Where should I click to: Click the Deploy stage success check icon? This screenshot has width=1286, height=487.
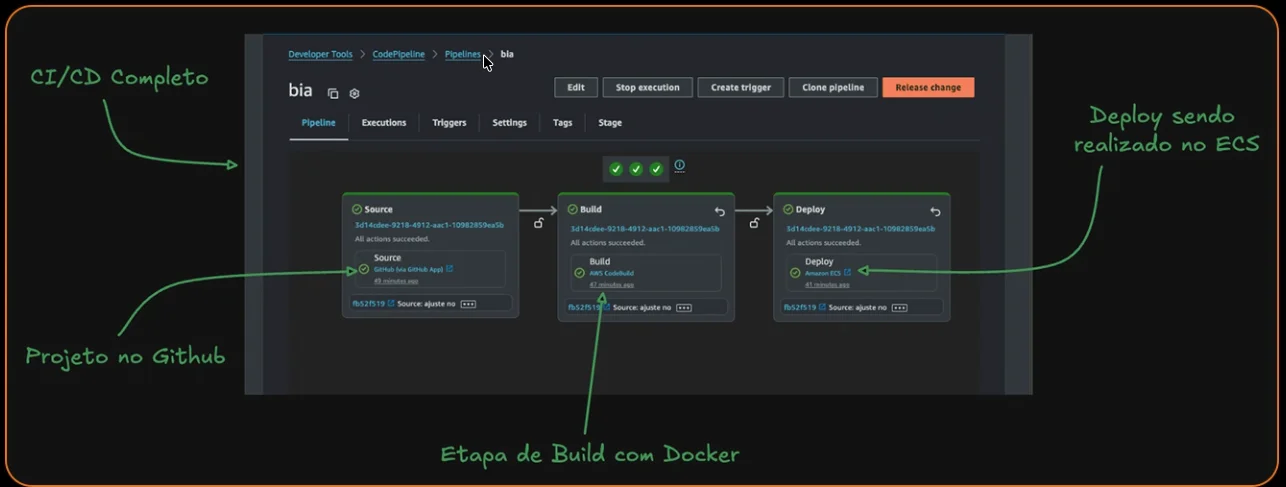click(x=789, y=209)
